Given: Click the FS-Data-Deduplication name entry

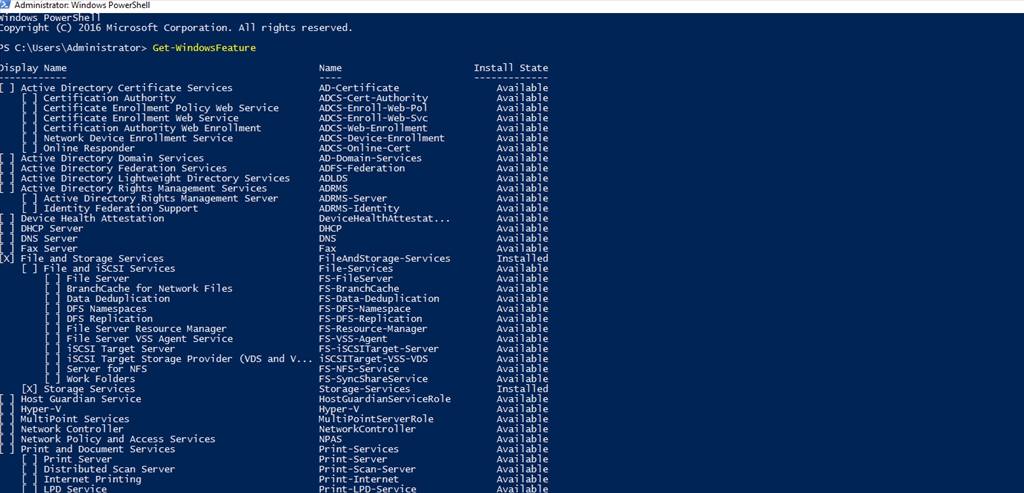Looking at the screenshot, I should pos(379,298).
